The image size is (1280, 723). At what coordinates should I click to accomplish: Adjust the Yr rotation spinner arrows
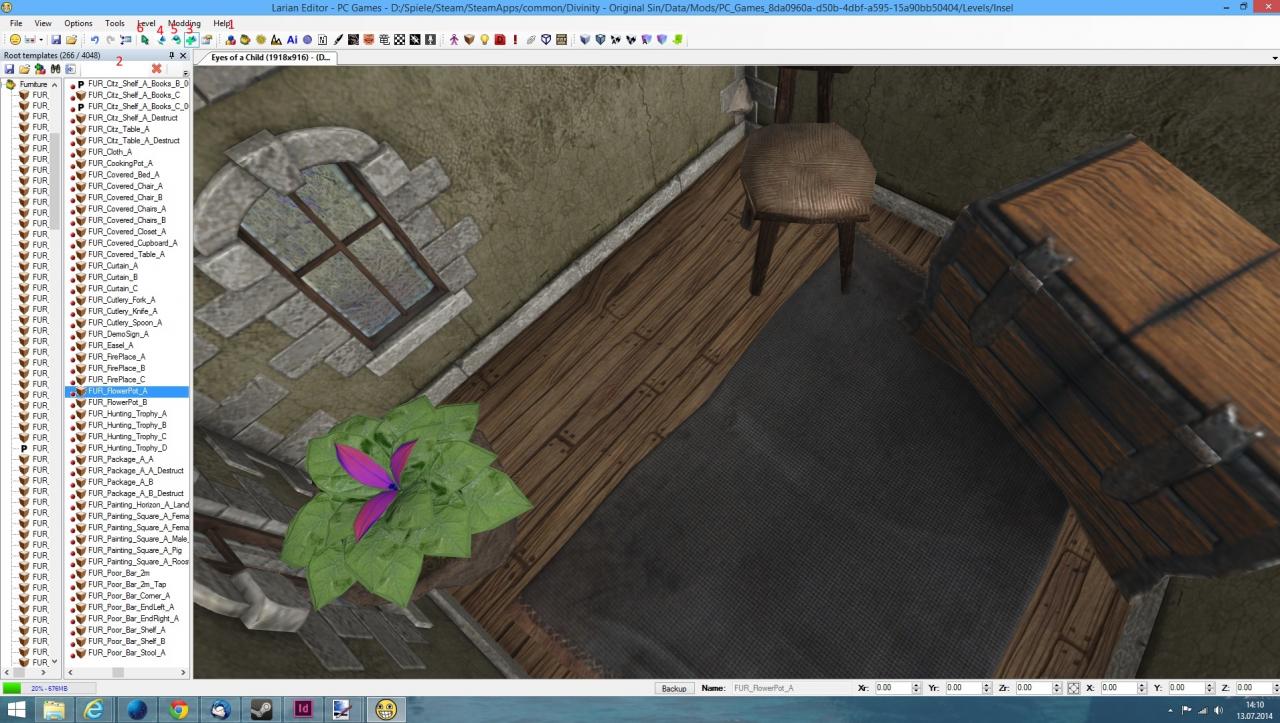coord(987,688)
